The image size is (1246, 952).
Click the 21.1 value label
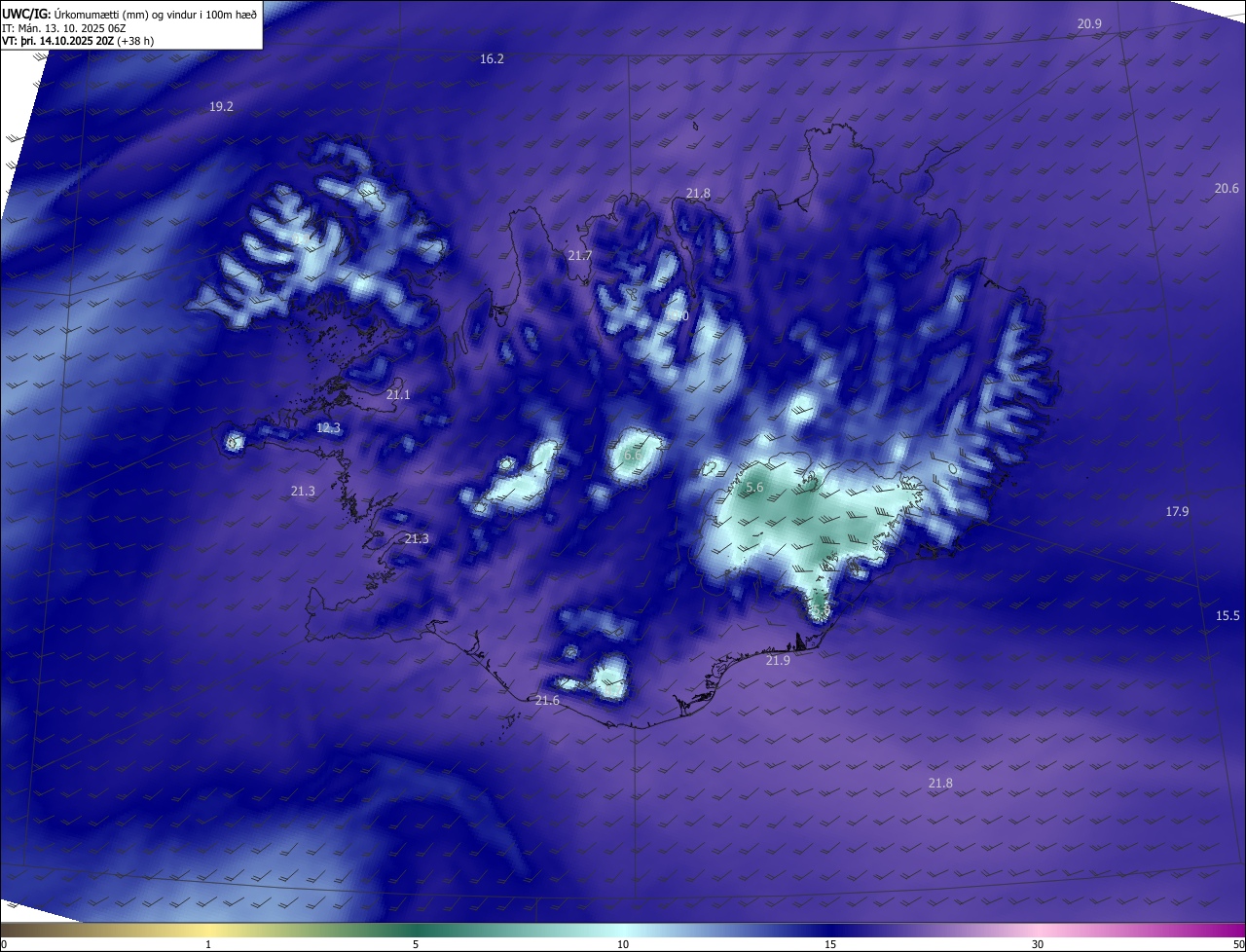tap(398, 395)
